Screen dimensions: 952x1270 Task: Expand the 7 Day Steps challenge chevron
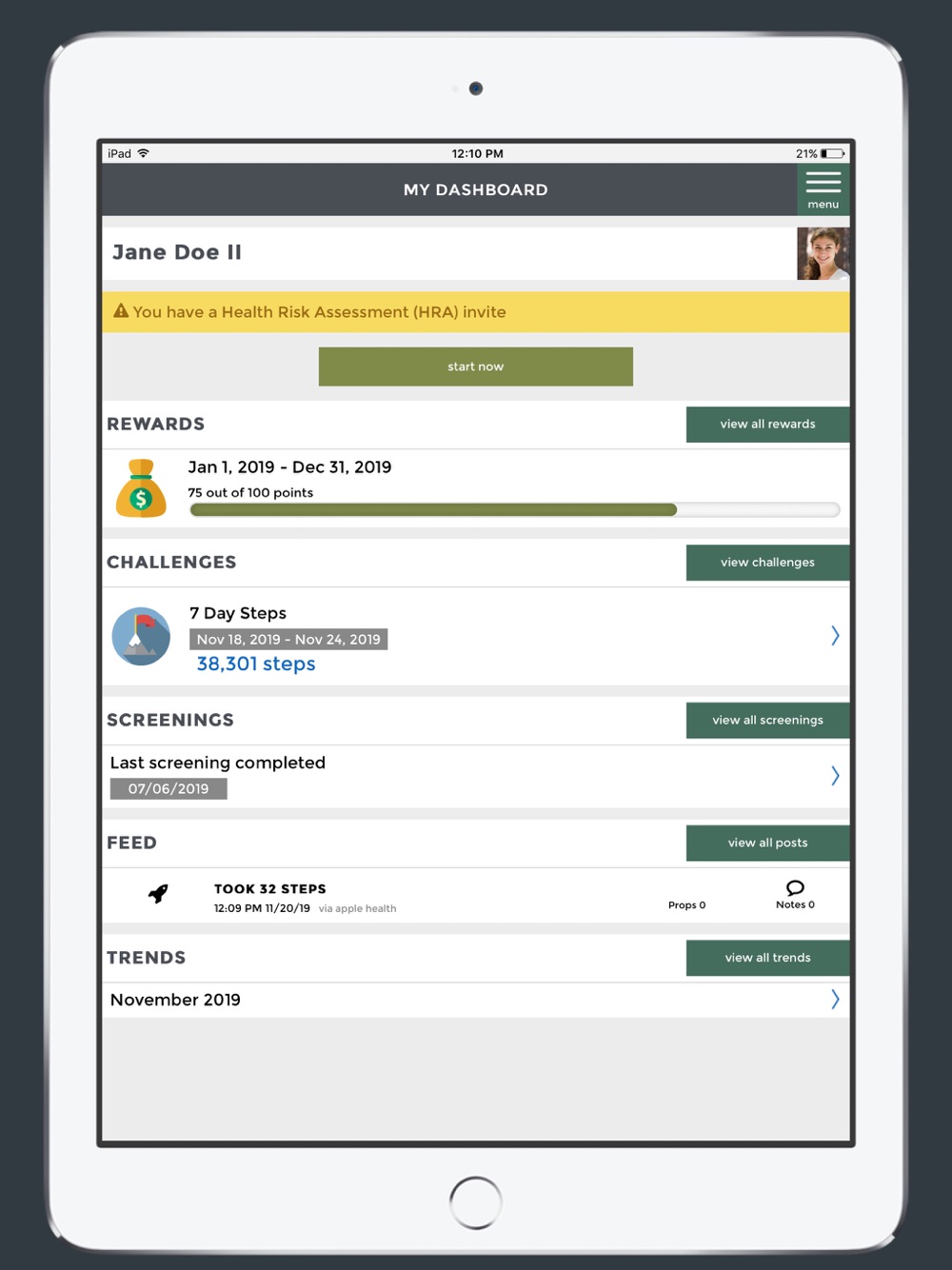835,636
